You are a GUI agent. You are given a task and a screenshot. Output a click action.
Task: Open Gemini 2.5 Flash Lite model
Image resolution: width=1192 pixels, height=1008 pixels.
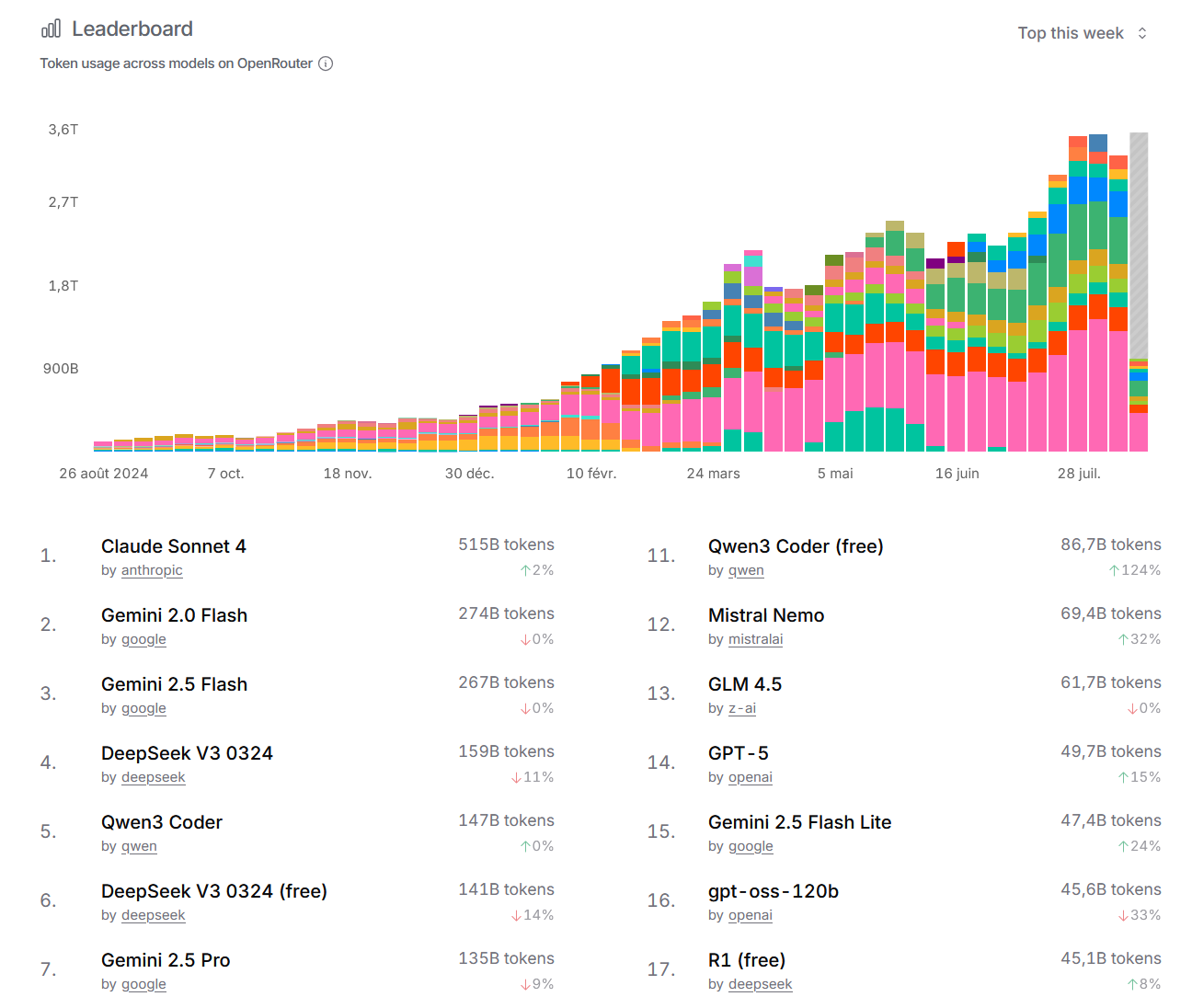pos(799,822)
